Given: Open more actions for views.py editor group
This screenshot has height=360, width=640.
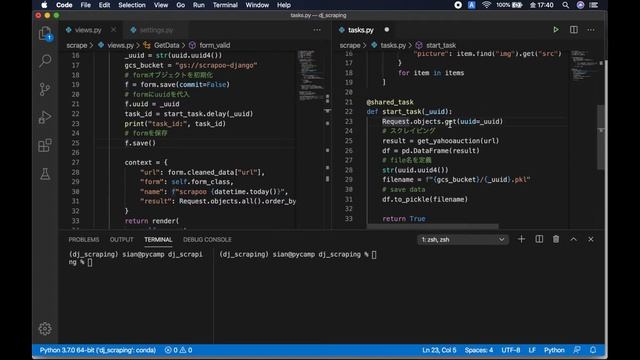Looking at the screenshot, I should [317, 30].
